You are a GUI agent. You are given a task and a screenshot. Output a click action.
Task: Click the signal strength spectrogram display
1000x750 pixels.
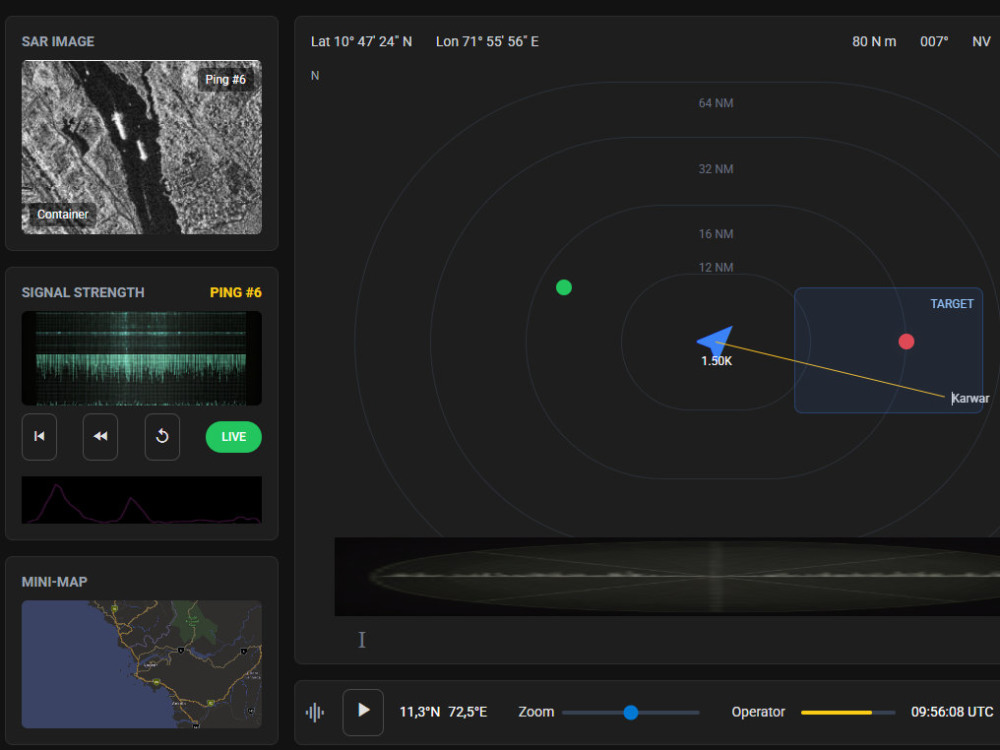(142, 358)
